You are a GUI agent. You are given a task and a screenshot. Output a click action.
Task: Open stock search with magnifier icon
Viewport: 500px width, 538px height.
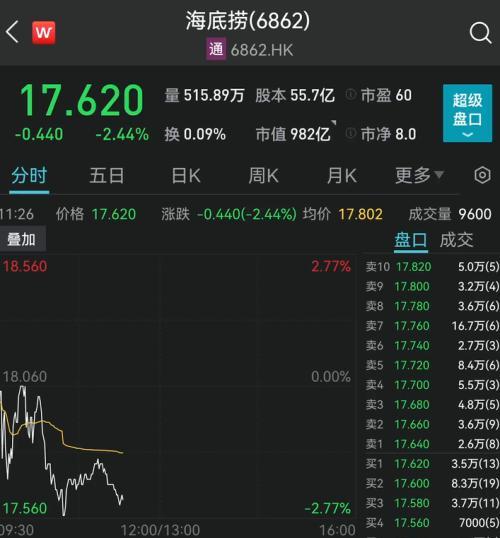(x=480, y=33)
